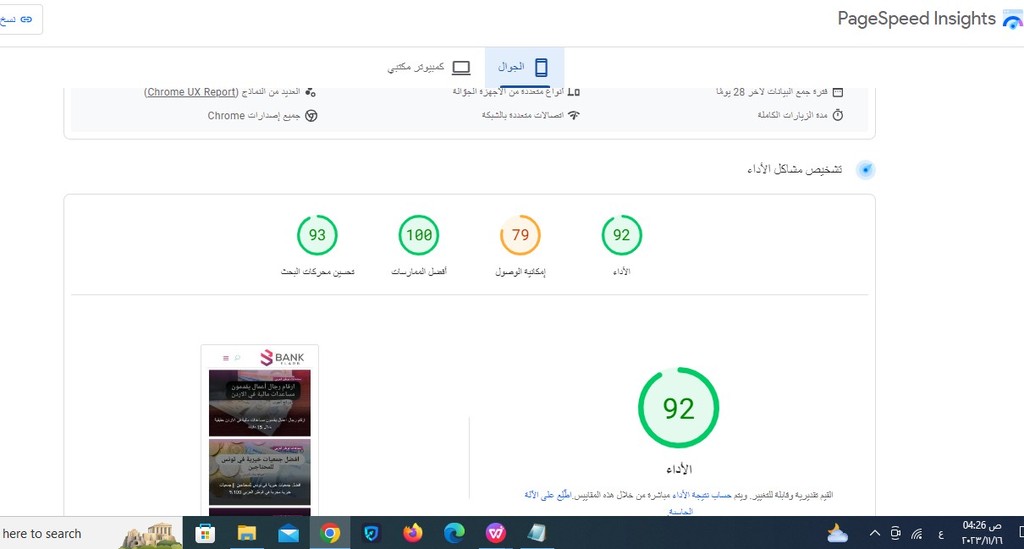The width and height of the screenshot is (1024, 549).
Task: Click the 'مدة الزيارات الكاملة' text
Action: 792,115
